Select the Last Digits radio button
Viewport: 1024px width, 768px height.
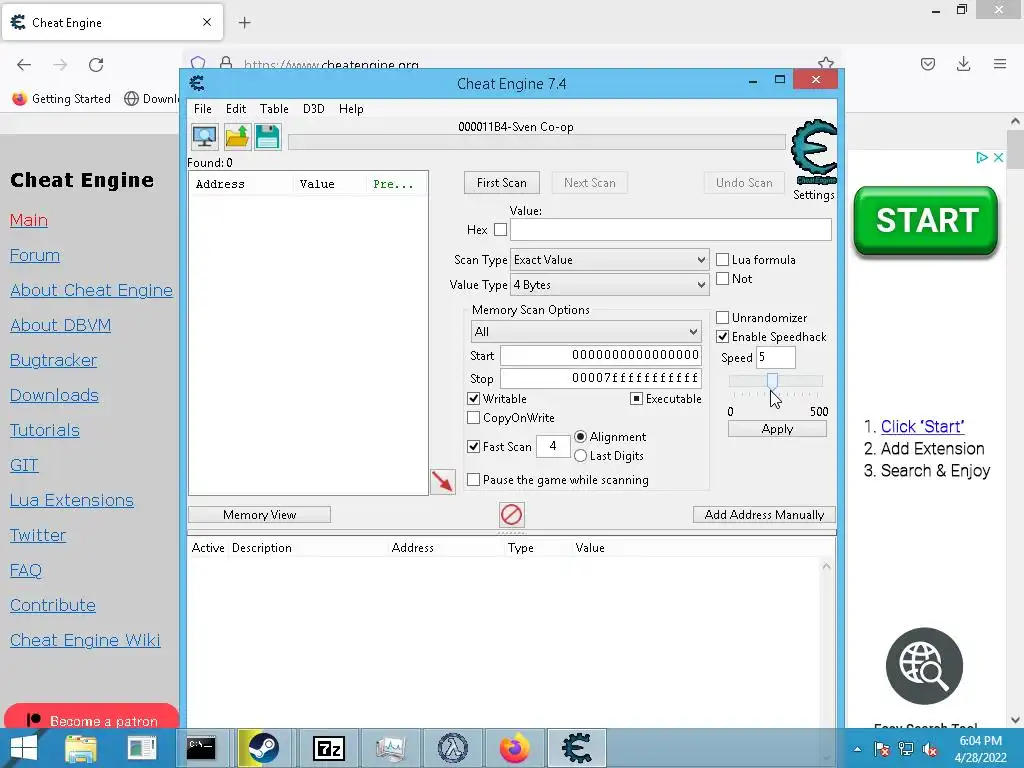point(580,456)
